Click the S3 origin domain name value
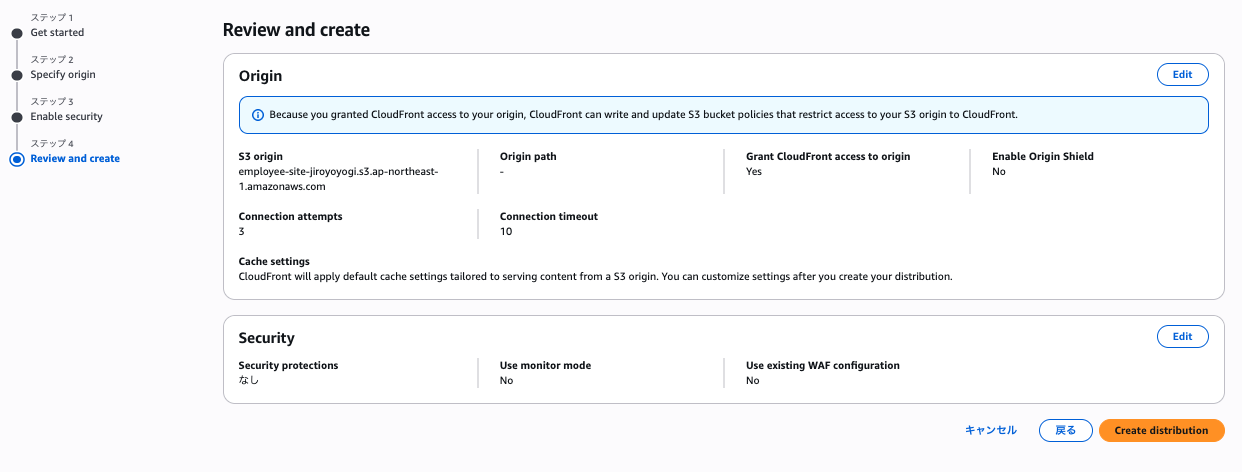Viewport: 1242px width, 472px height. [x=338, y=179]
